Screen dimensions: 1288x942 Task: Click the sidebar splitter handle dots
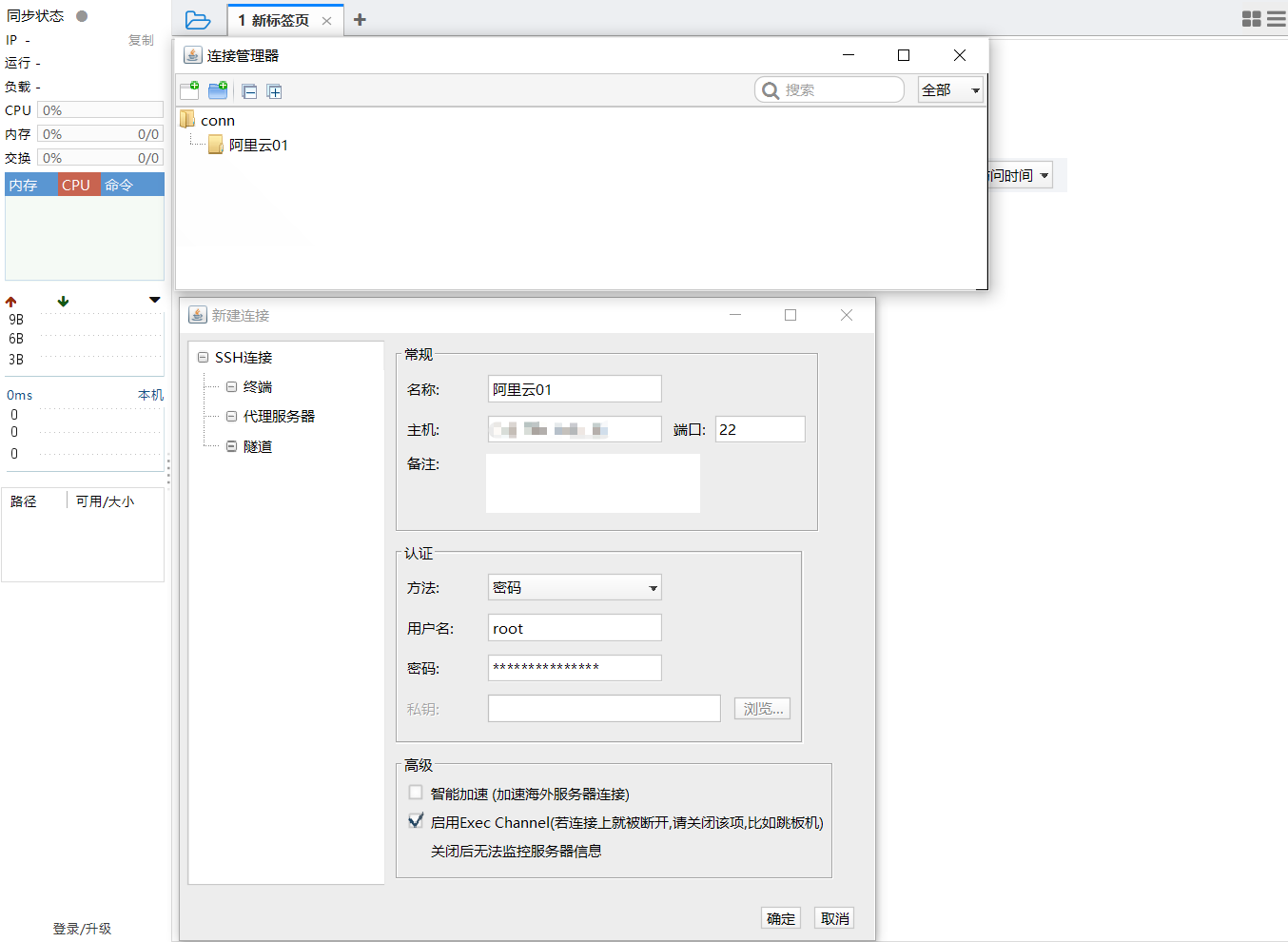coord(168,471)
